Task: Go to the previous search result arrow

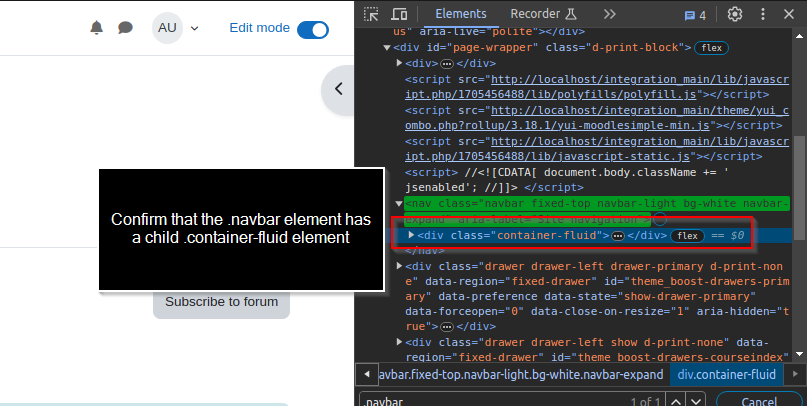Action: [676, 401]
